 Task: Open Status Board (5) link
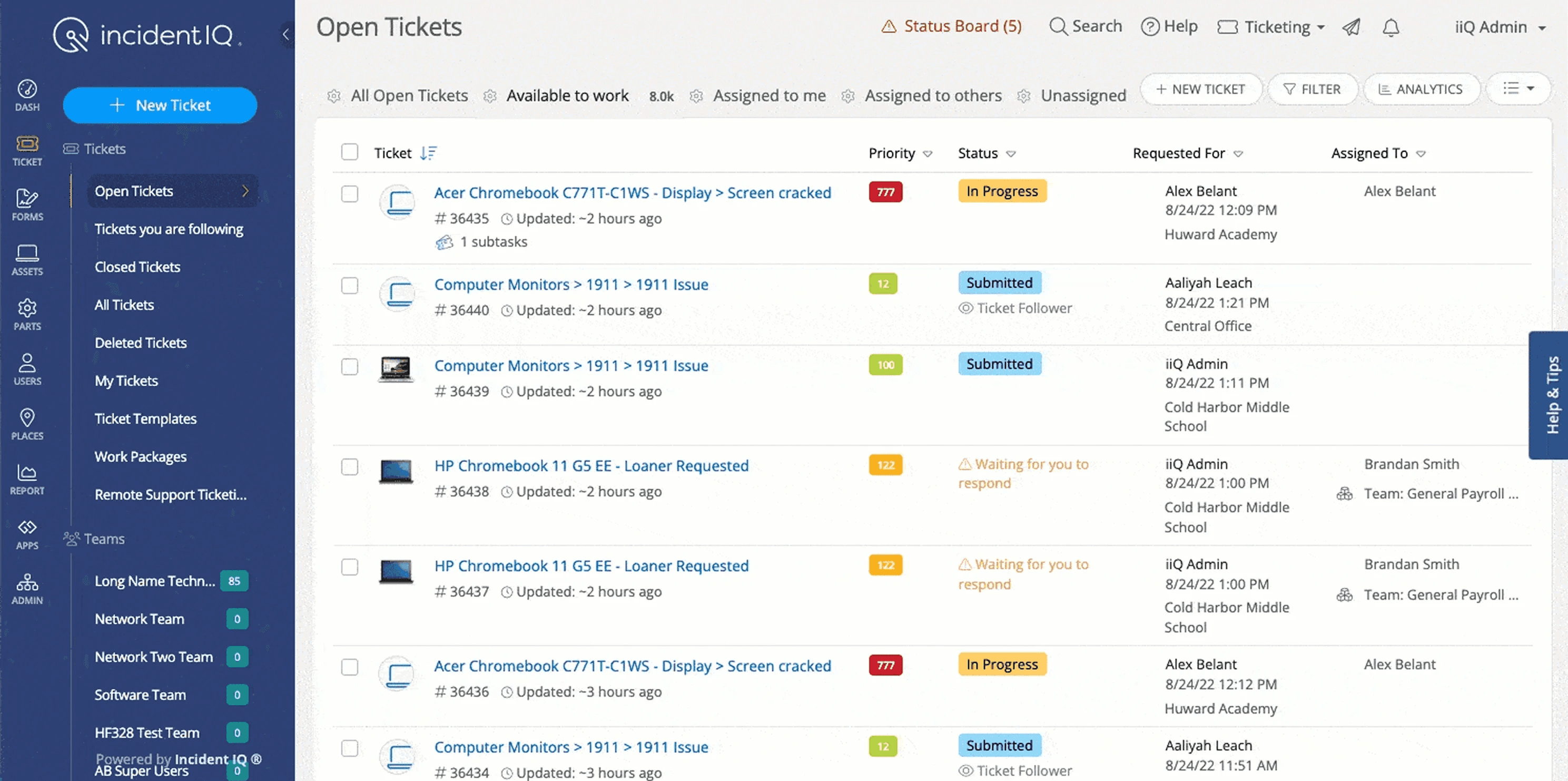(x=951, y=26)
